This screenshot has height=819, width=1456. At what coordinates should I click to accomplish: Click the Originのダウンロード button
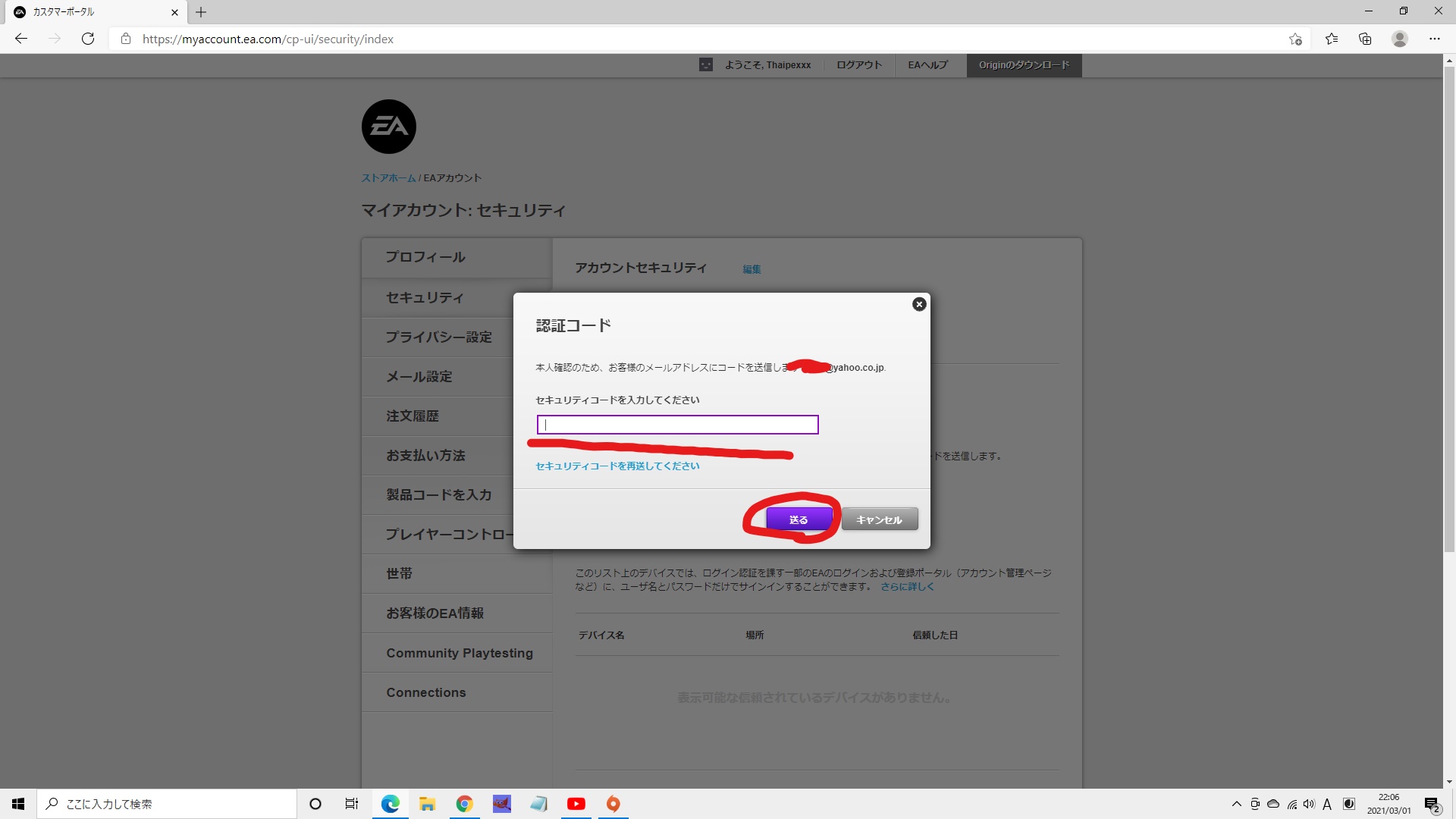(1024, 65)
